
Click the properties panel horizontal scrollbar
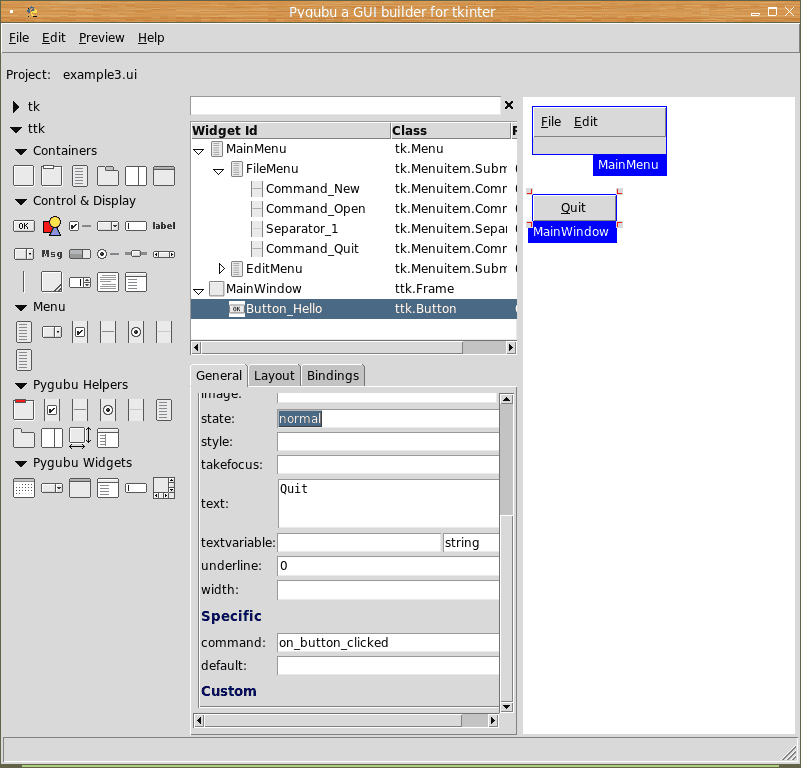tap(346, 720)
